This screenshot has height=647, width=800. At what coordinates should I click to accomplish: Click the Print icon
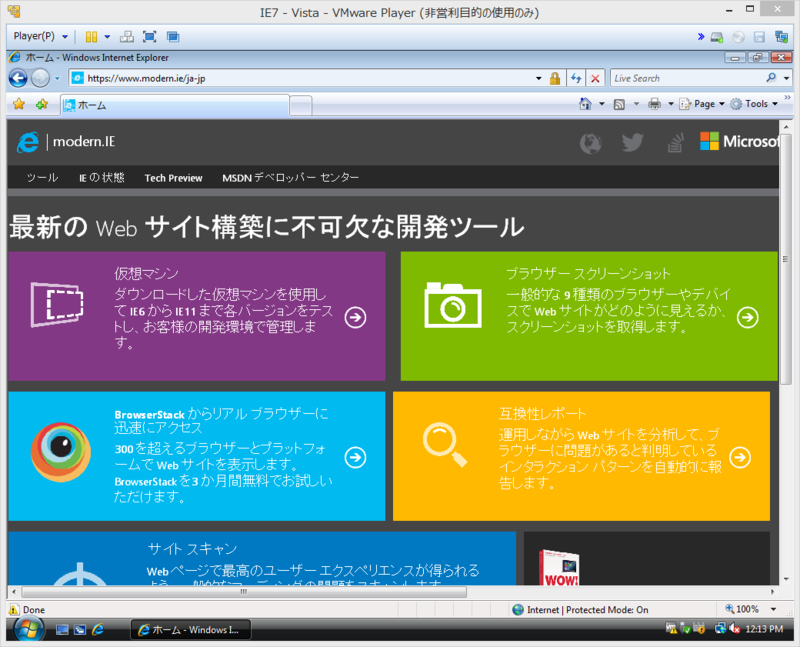(x=655, y=104)
